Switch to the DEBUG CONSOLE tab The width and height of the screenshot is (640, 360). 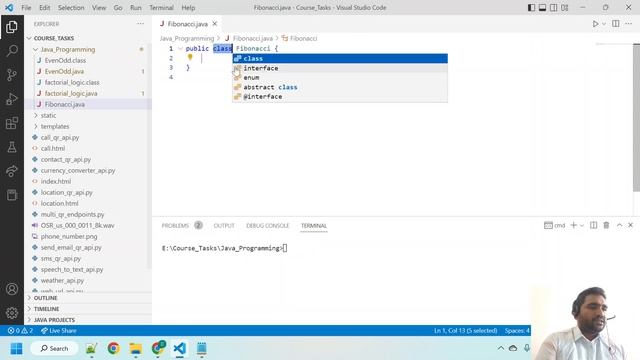[x=267, y=225]
